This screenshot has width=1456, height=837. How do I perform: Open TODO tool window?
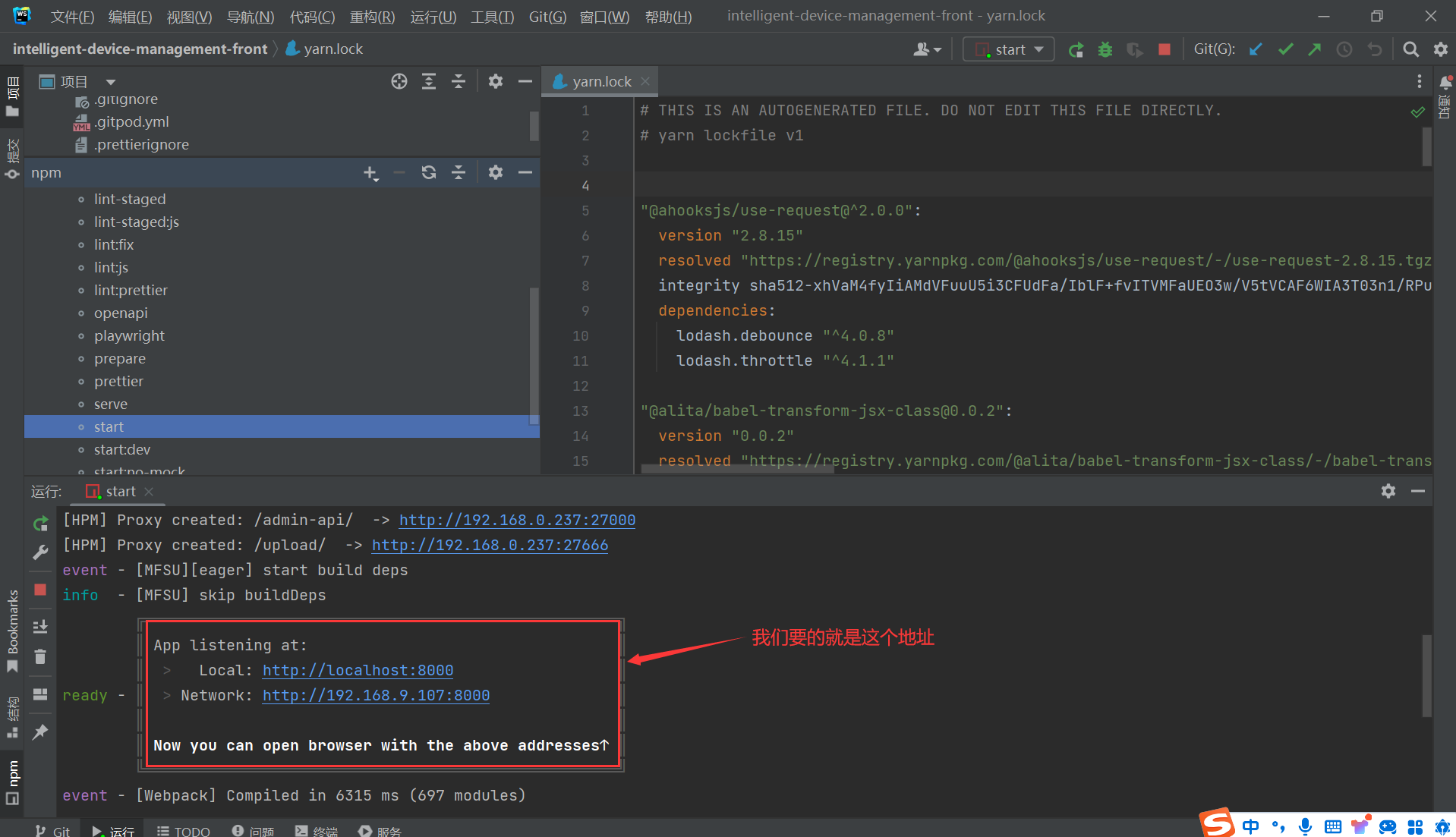pos(183,830)
